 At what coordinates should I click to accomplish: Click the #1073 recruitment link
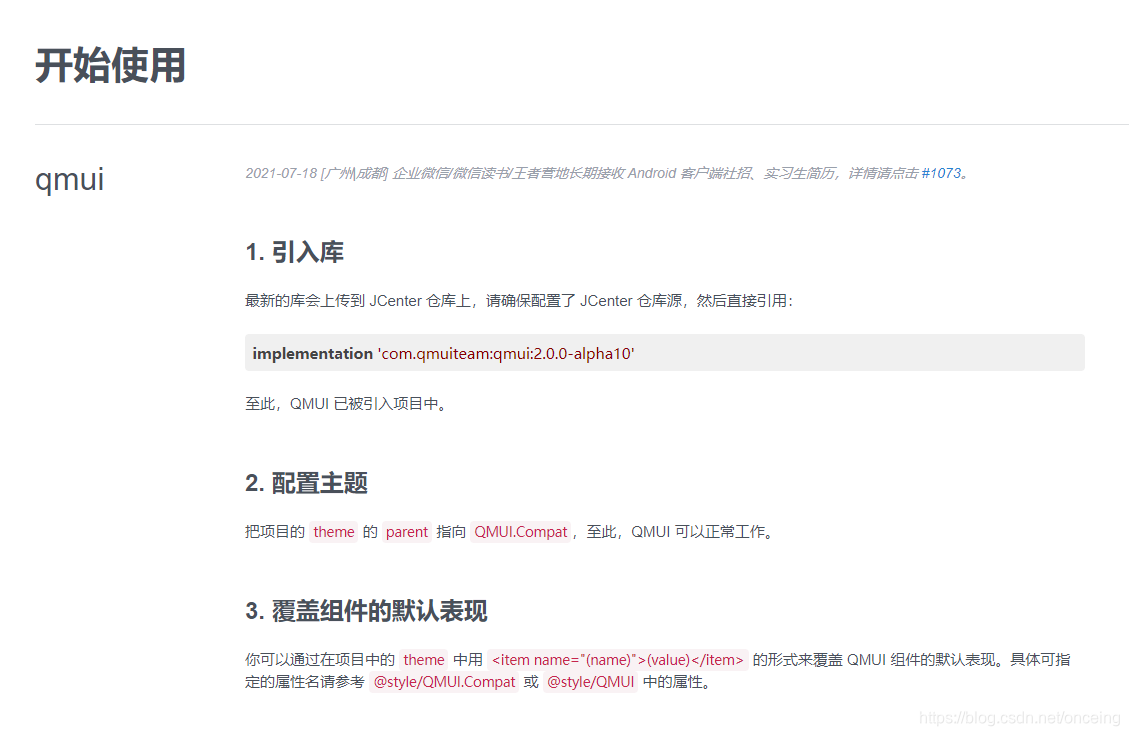pyautogui.click(x=944, y=173)
